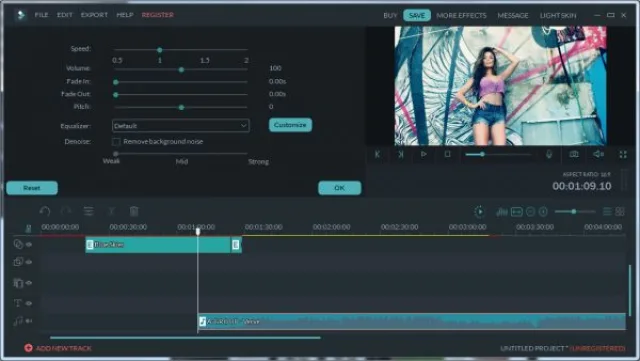Select the music track note icon
Image resolution: width=640 pixels, height=361 pixels.
tap(18, 321)
